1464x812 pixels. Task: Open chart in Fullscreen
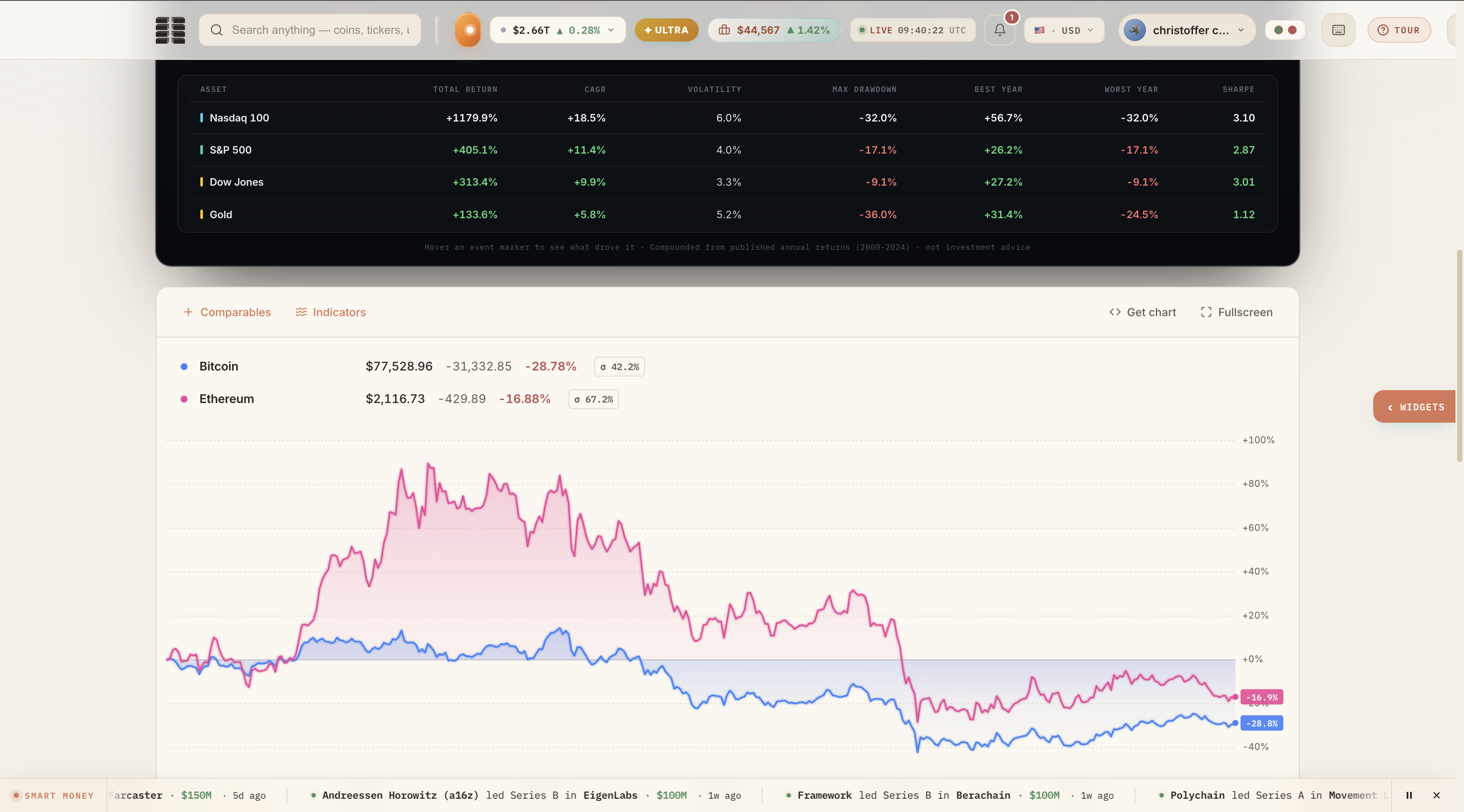tap(1236, 312)
